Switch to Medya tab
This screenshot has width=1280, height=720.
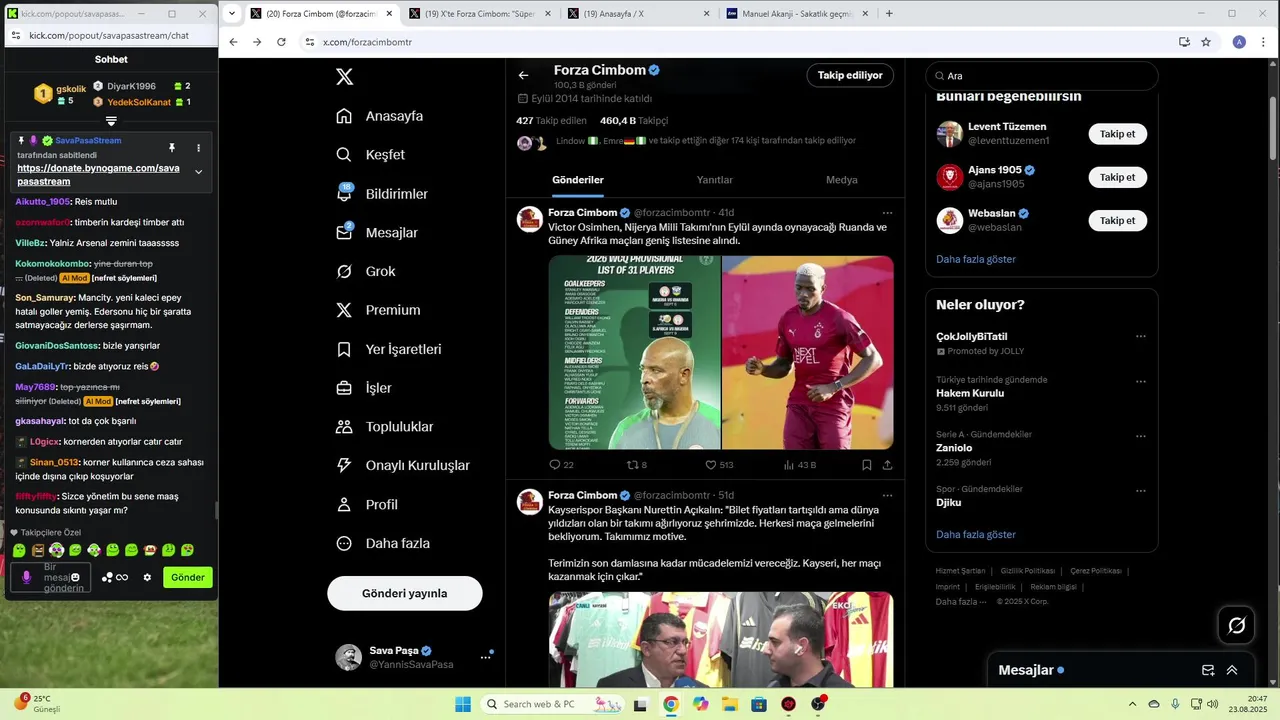(x=841, y=180)
